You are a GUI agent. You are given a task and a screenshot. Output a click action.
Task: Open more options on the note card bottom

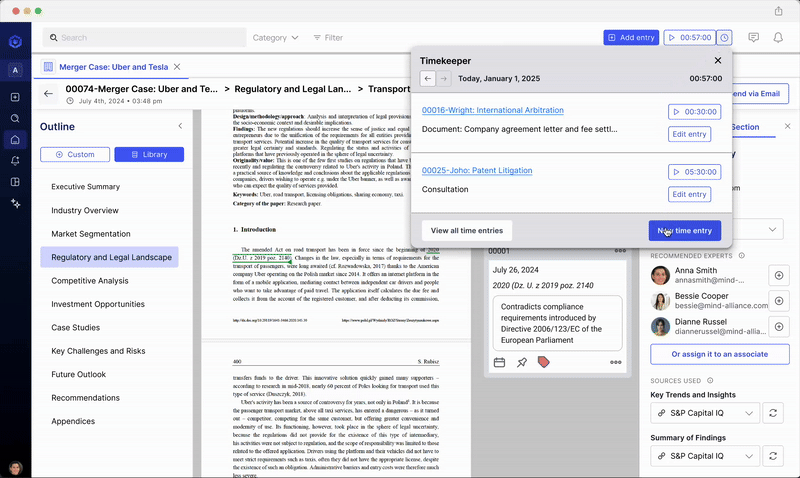tap(616, 362)
